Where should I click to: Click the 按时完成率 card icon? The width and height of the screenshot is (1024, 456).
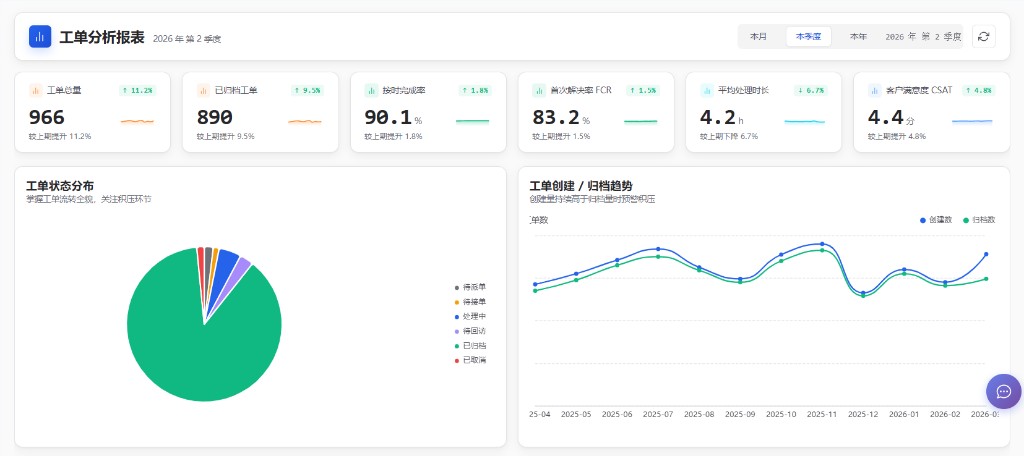371,90
